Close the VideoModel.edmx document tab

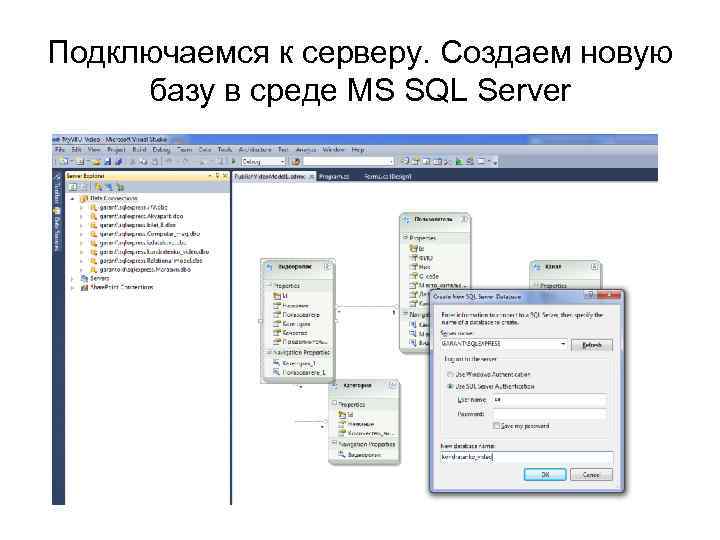coord(311,176)
